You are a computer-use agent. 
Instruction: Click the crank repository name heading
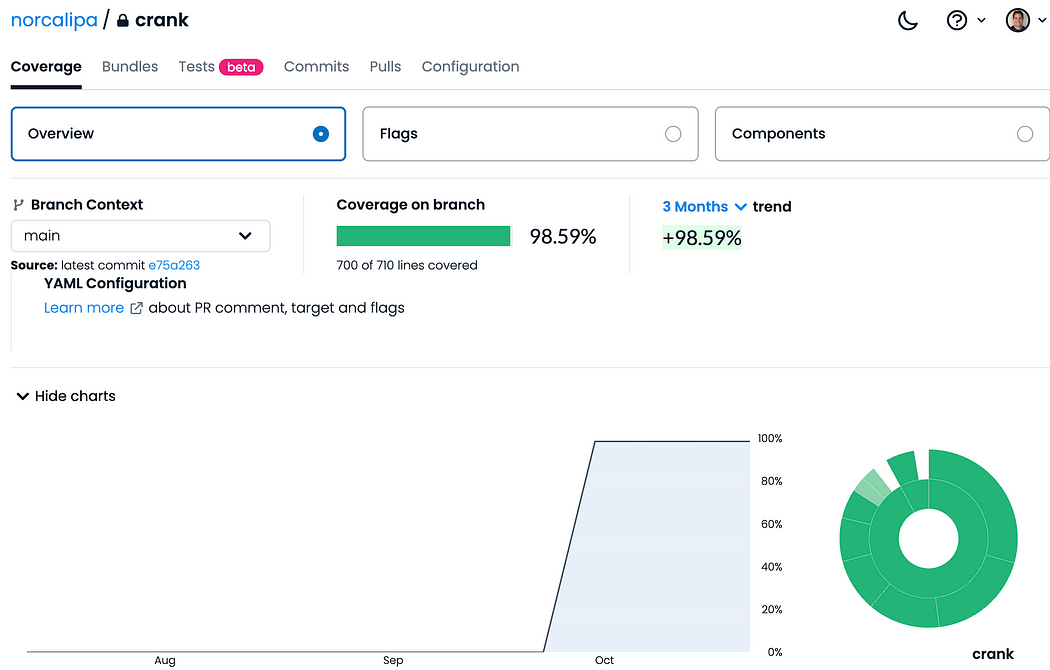[162, 20]
